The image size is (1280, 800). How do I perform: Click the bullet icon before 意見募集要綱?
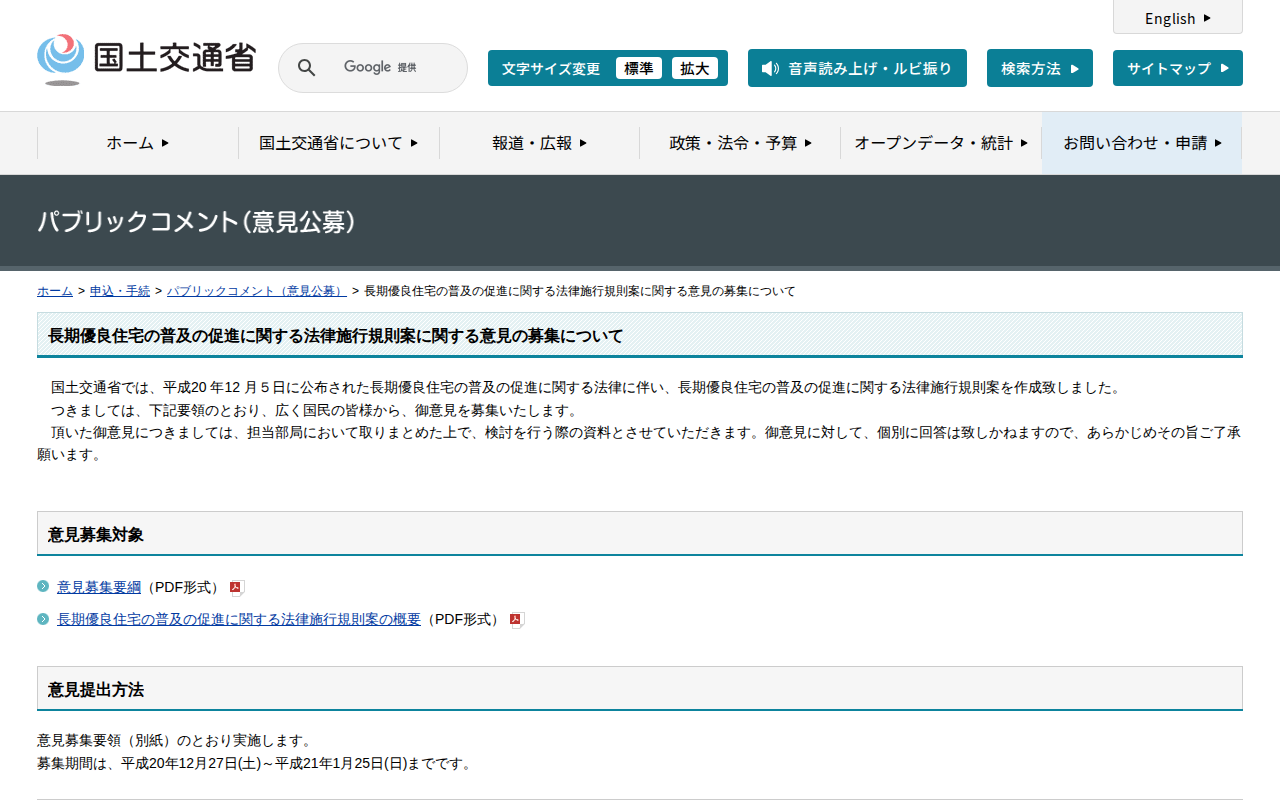tap(43, 587)
